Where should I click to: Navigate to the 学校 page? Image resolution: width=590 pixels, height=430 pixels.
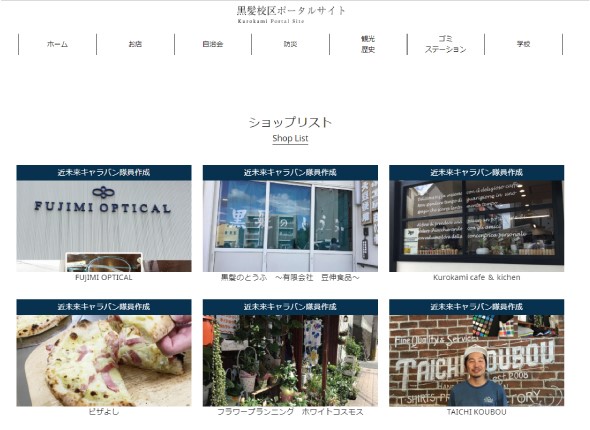523,44
